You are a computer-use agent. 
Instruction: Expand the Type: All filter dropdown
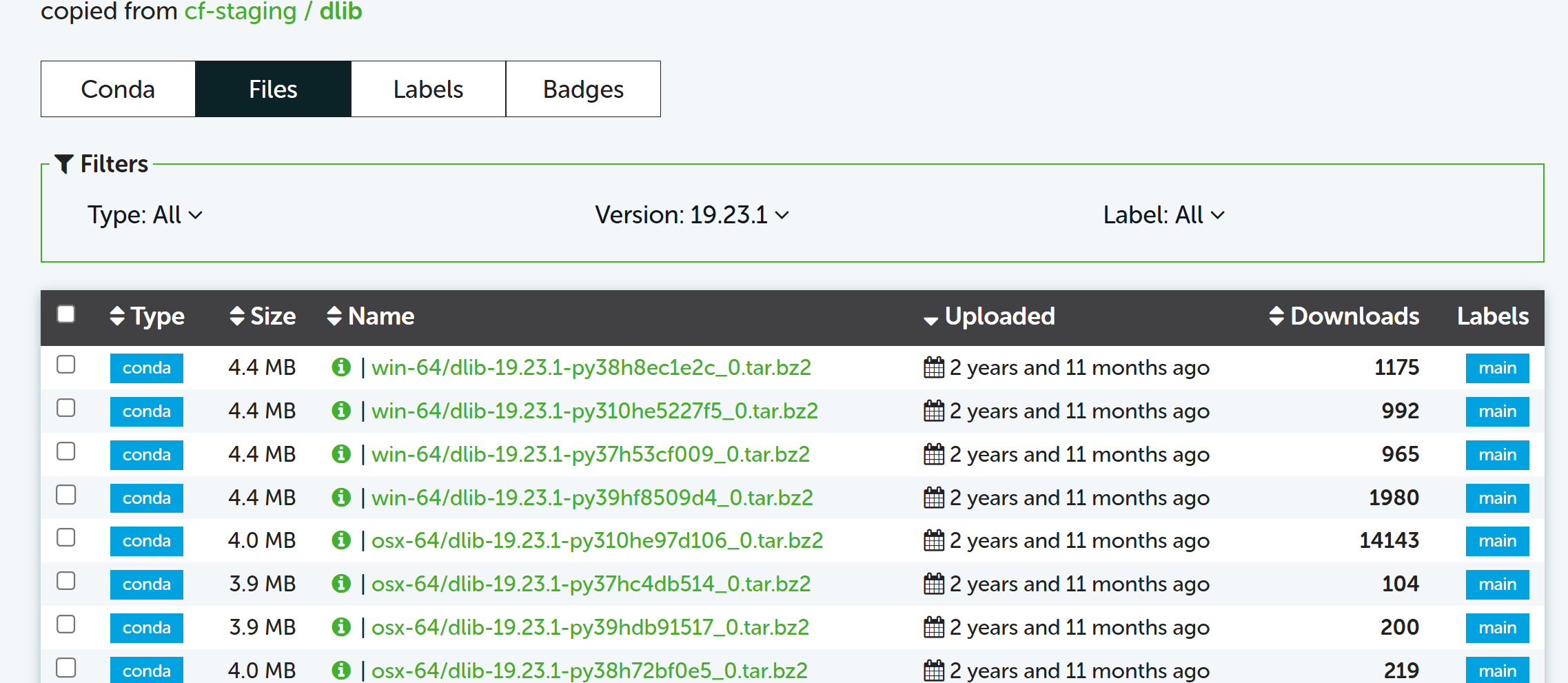point(145,215)
